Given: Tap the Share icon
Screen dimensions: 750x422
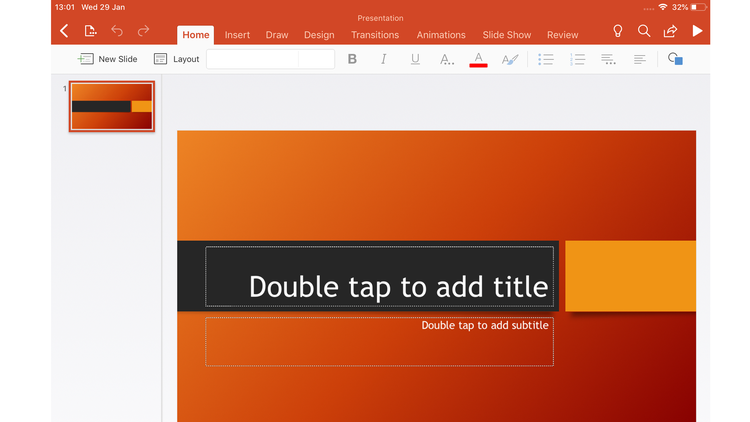Looking at the screenshot, I should point(670,32).
